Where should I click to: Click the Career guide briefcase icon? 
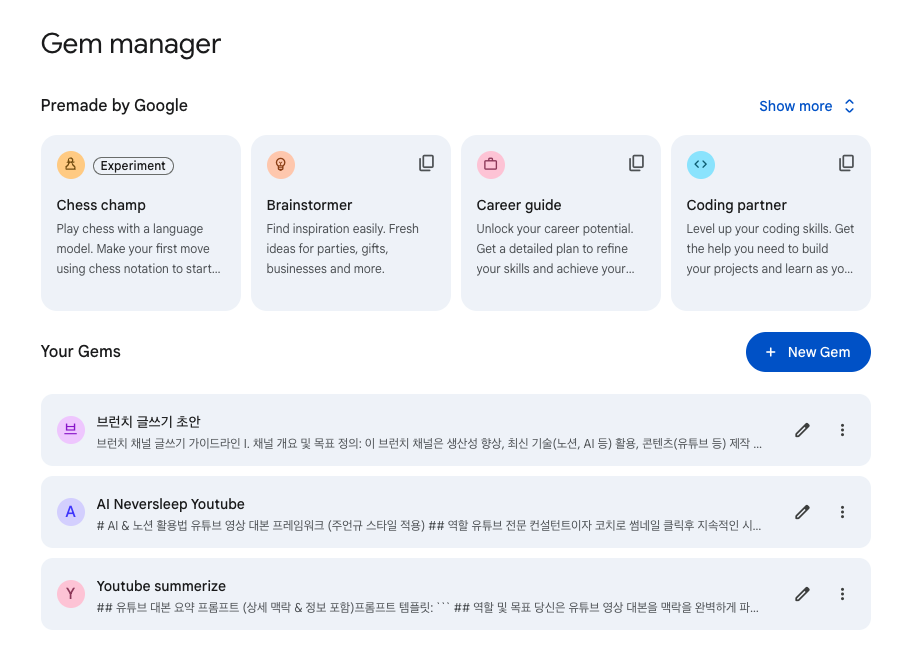point(491,165)
